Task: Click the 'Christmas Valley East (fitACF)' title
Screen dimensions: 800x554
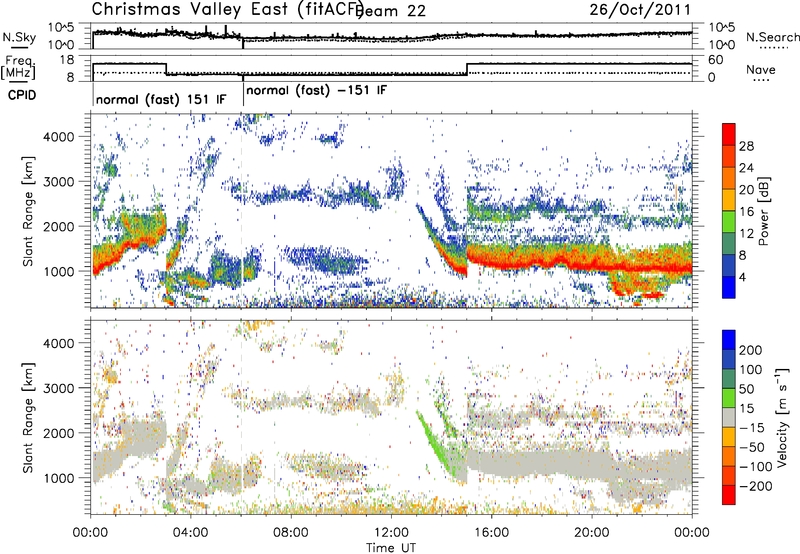Action: click(x=227, y=9)
